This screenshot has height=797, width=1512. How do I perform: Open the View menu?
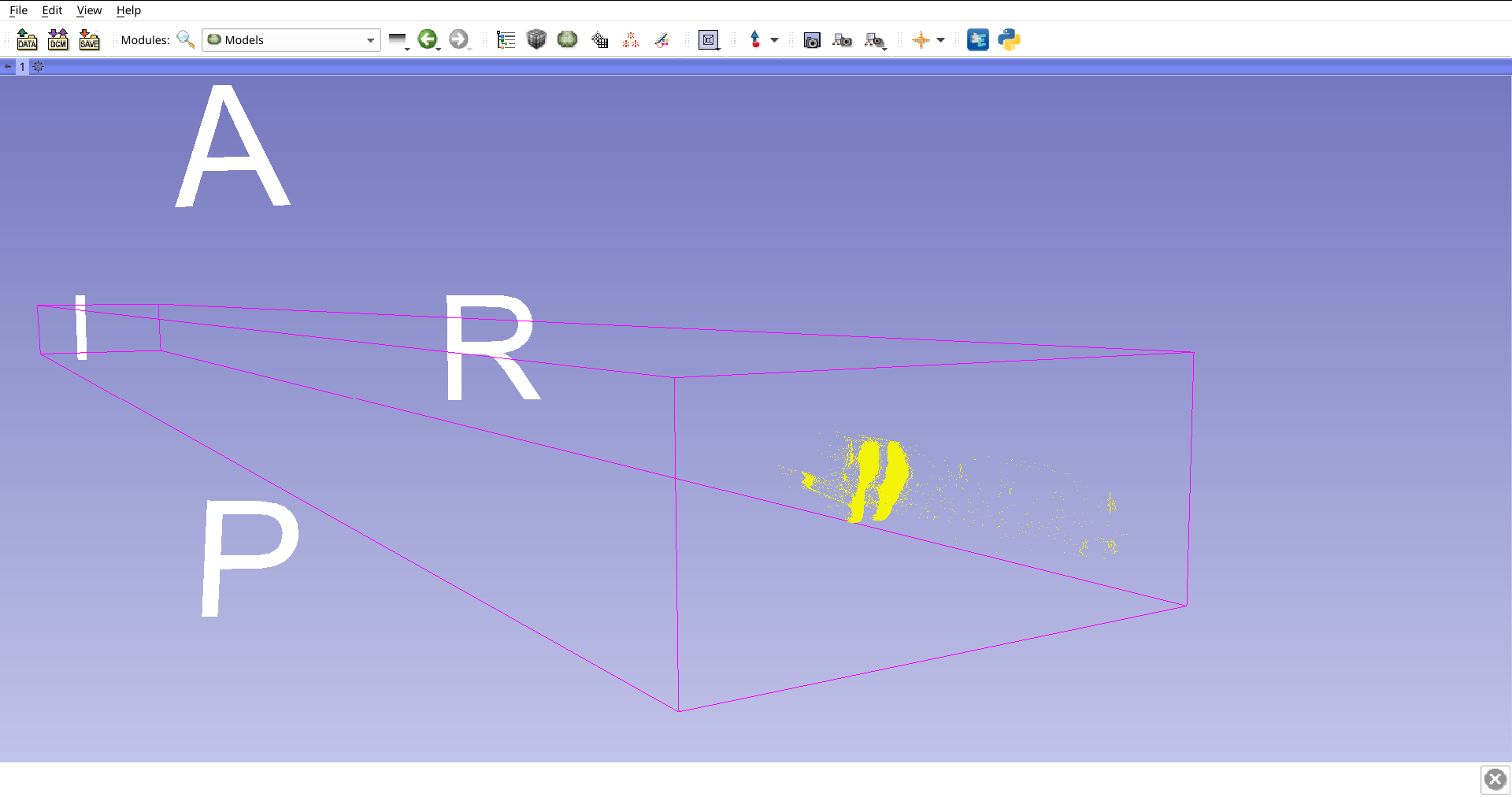pyautogui.click(x=89, y=10)
